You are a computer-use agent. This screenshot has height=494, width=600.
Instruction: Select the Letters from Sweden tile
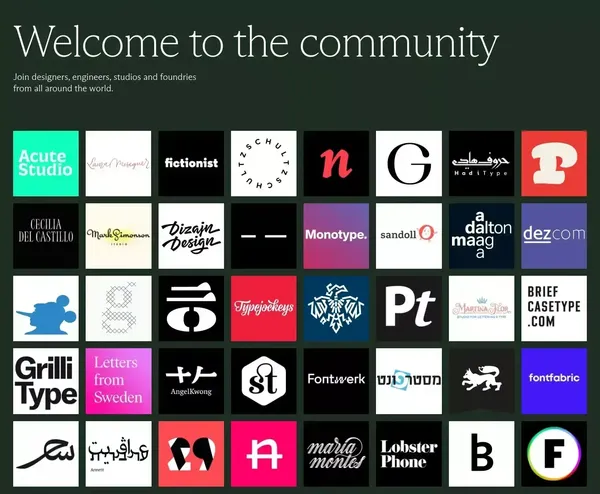(118, 381)
